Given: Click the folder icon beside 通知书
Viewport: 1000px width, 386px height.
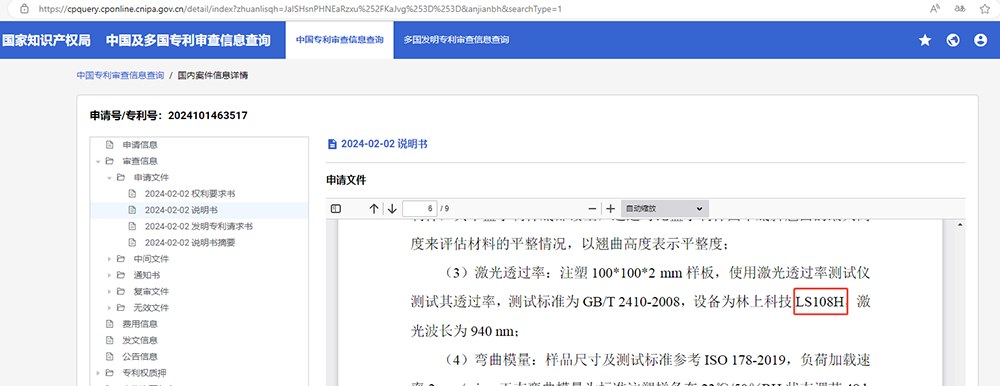Looking at the screenshot, I should pyautogui.click(x=121, y=275).
